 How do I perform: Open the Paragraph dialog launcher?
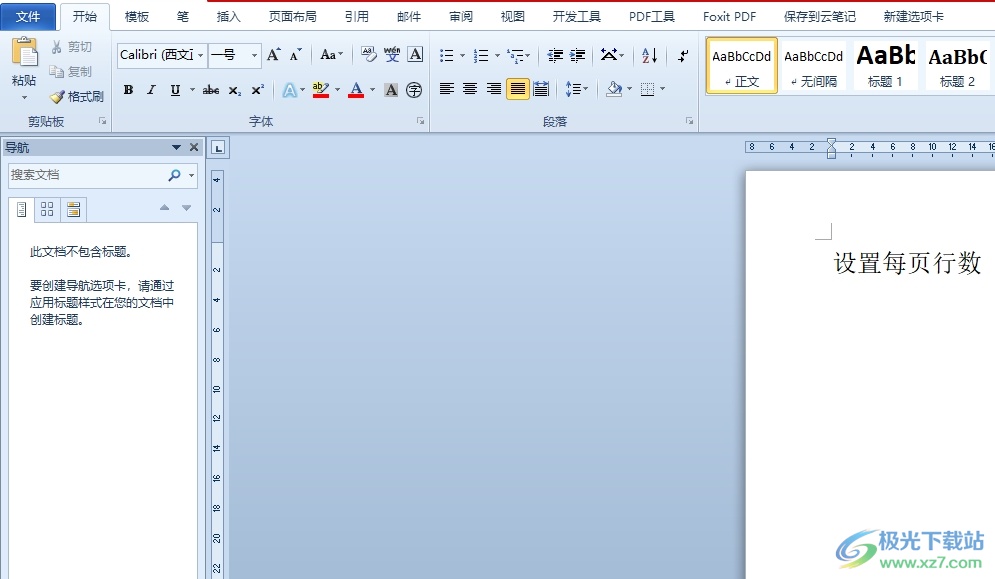[x=689, y=121]
